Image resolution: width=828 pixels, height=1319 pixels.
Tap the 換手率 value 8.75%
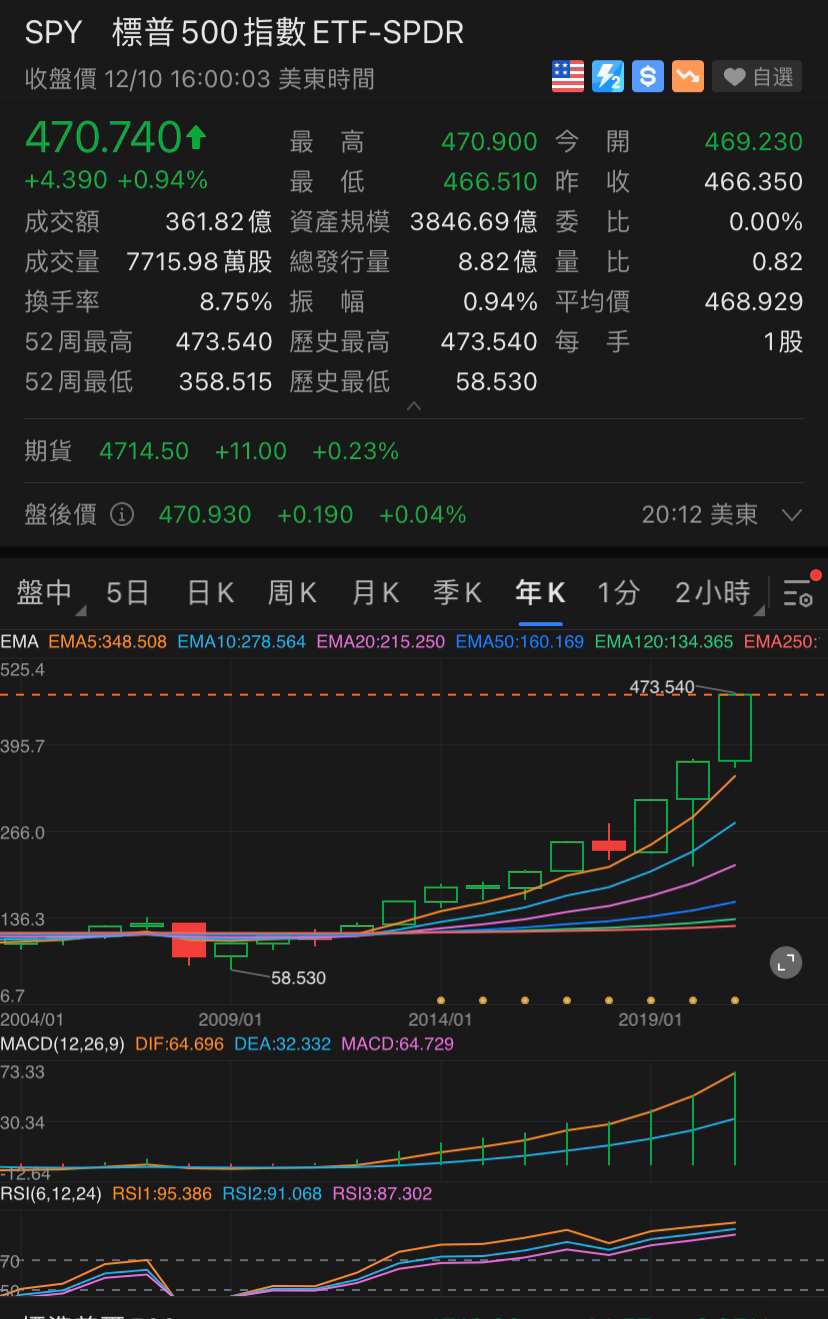236,302
